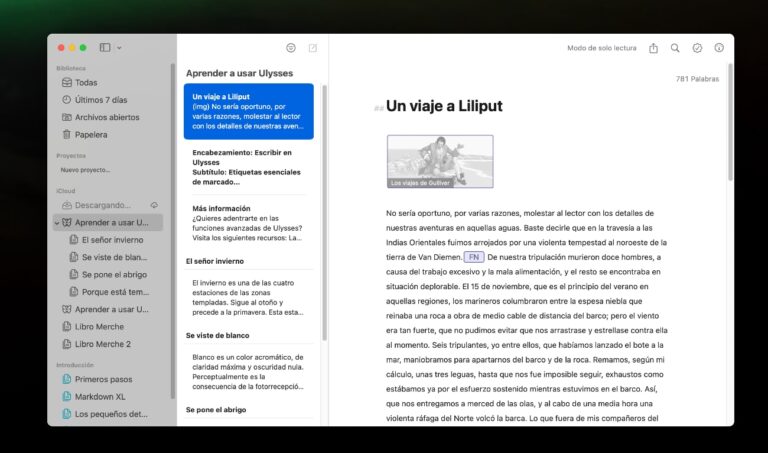Create a new sheet with compose icon
This screenshot has height=453, width=768.
tap(312, 48)
